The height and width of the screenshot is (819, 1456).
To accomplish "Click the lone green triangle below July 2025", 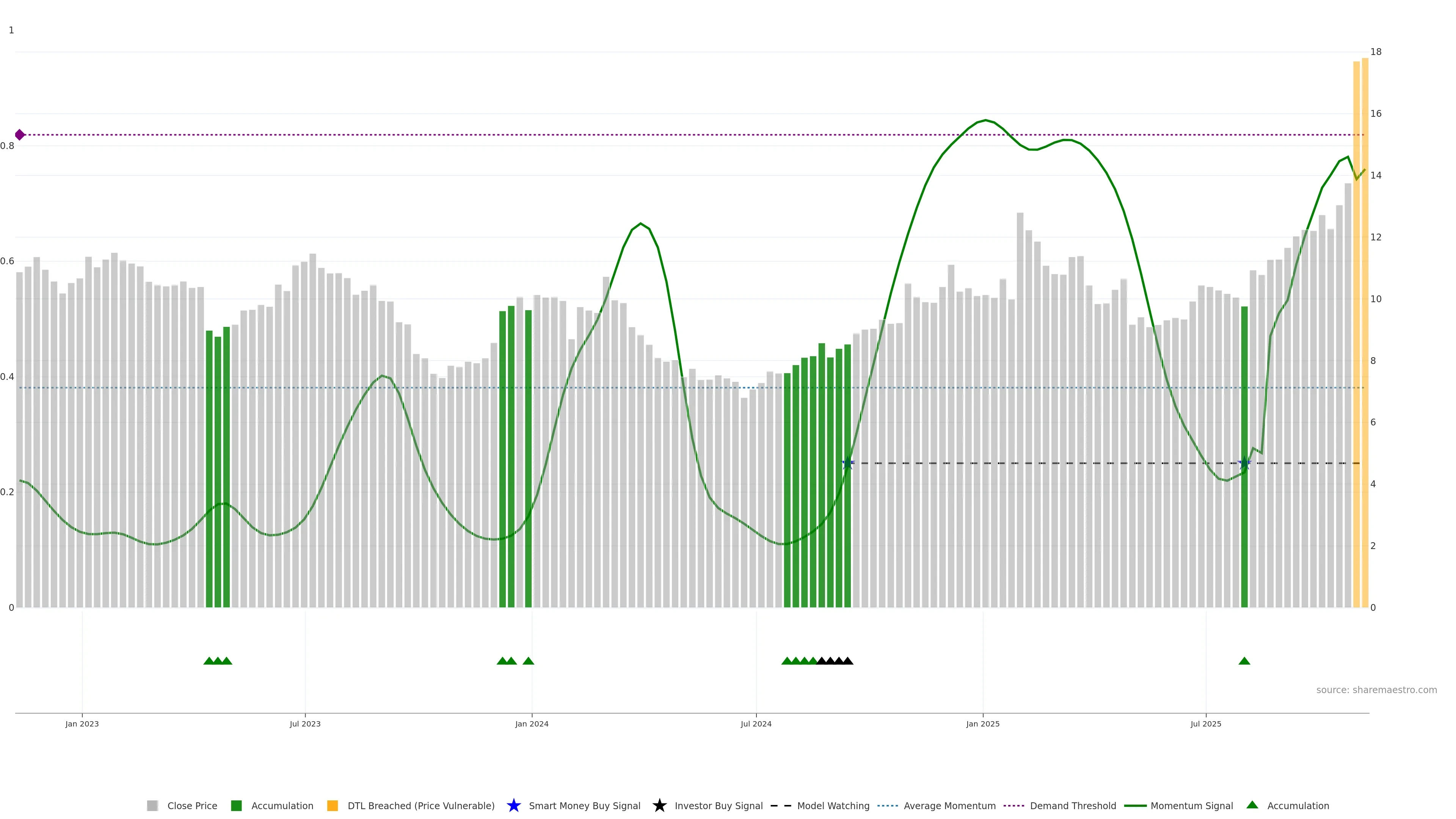I will 1244,661.
